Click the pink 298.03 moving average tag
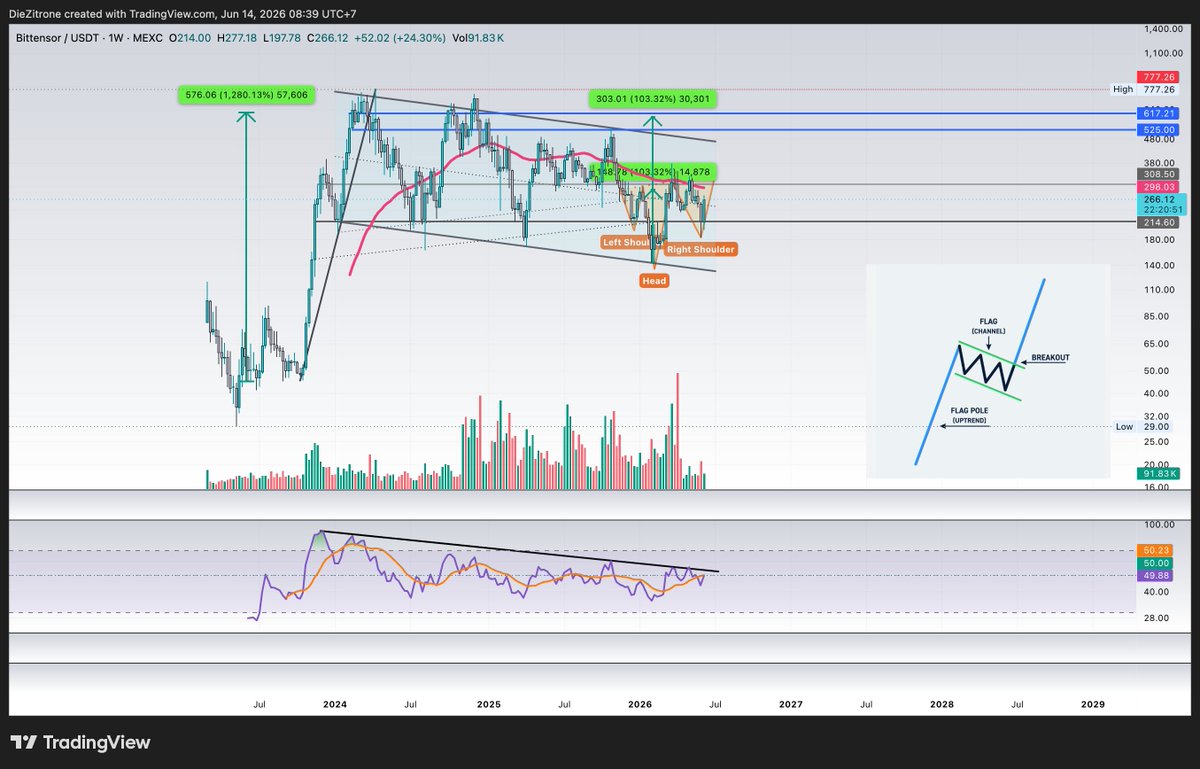The image size is (1200, 769). click(x=1158, y=187)
